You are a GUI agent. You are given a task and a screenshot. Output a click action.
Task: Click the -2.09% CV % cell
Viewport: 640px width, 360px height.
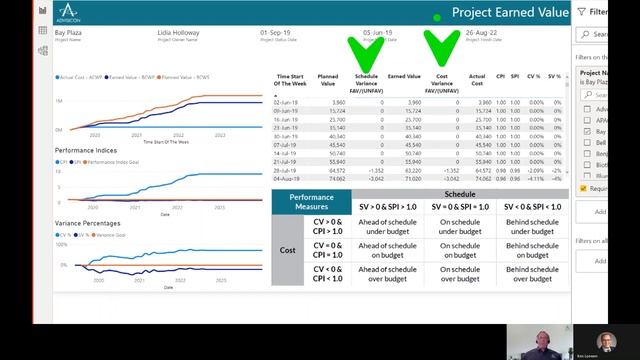pyautogui.click(x=535, y=171)
